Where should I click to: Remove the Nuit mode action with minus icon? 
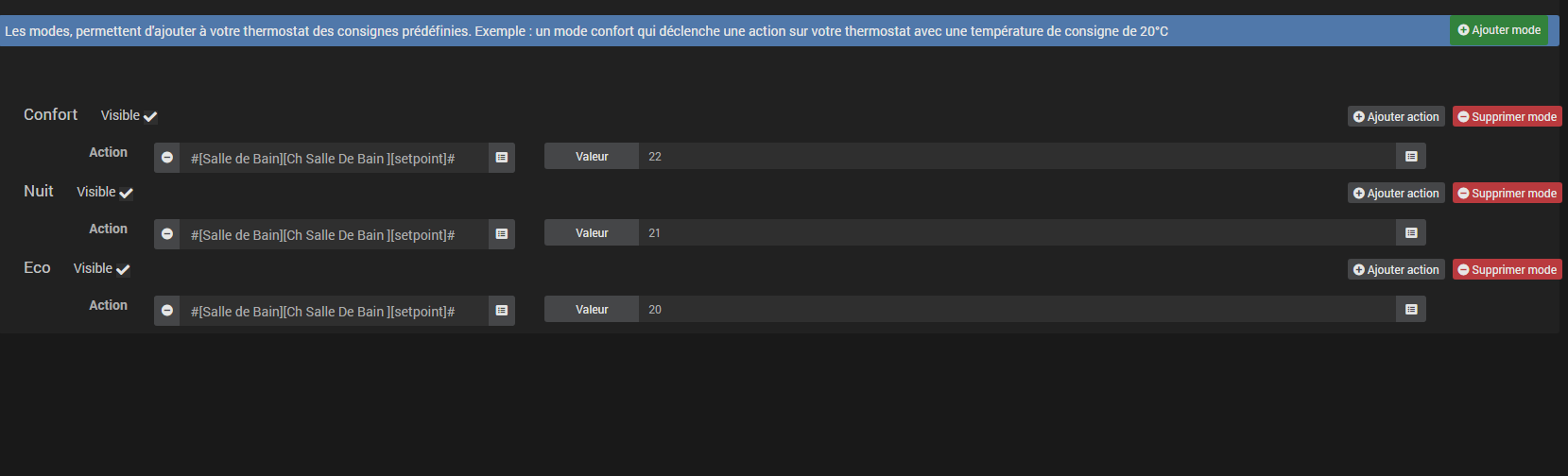[167, 234]
